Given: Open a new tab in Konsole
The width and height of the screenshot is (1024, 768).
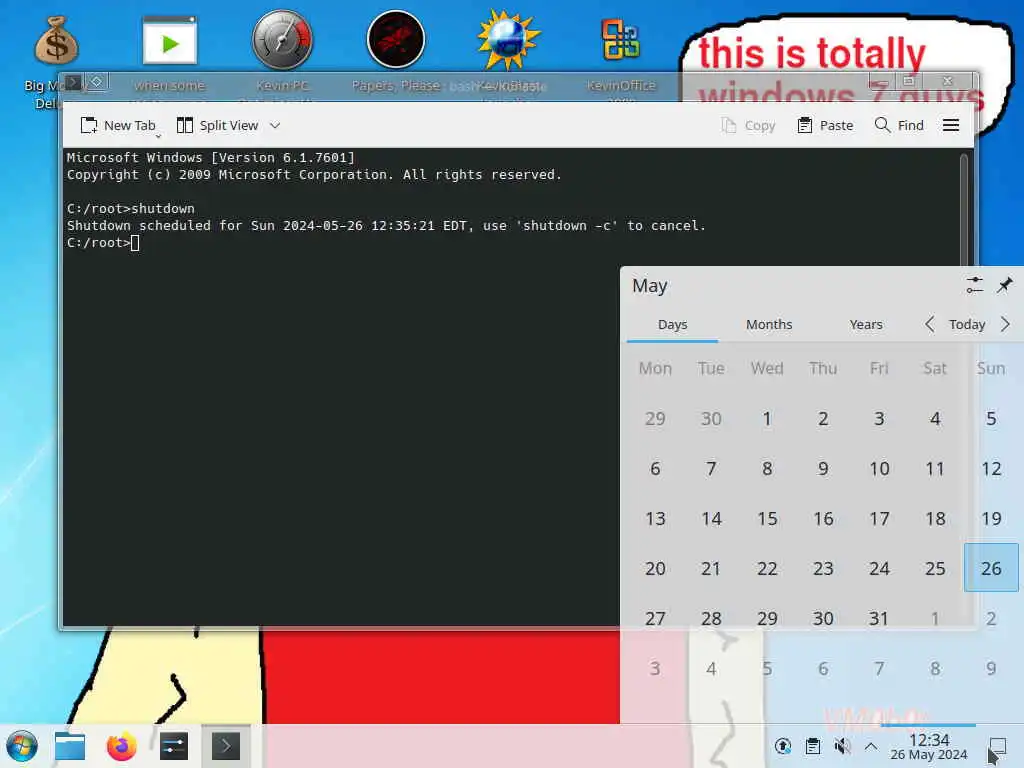Looking at the screenshot, I should (x=118, y=125).
